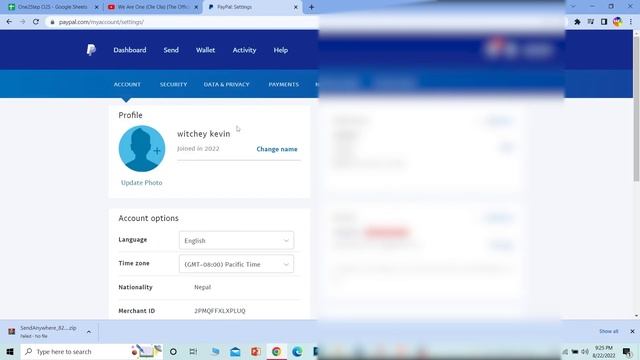Click the address bar URL
Screen dimensions: 640x360
[101, 22]
